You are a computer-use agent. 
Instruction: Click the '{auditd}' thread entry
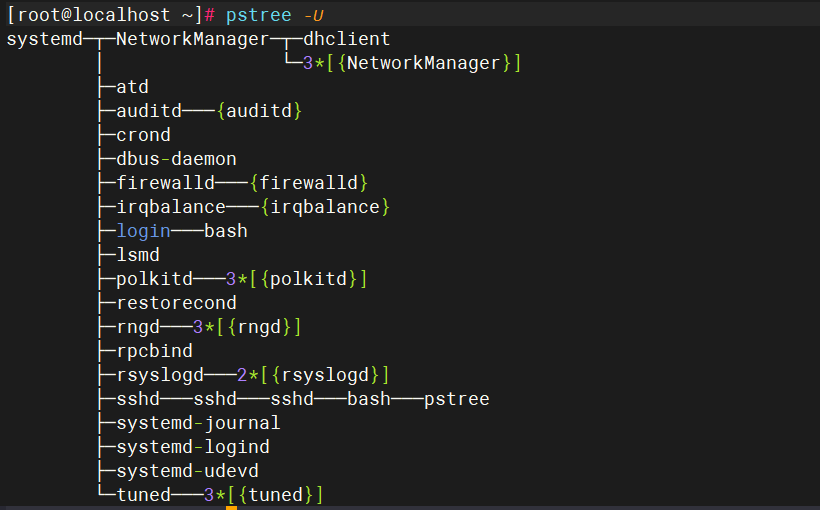(x=259, y=111)
